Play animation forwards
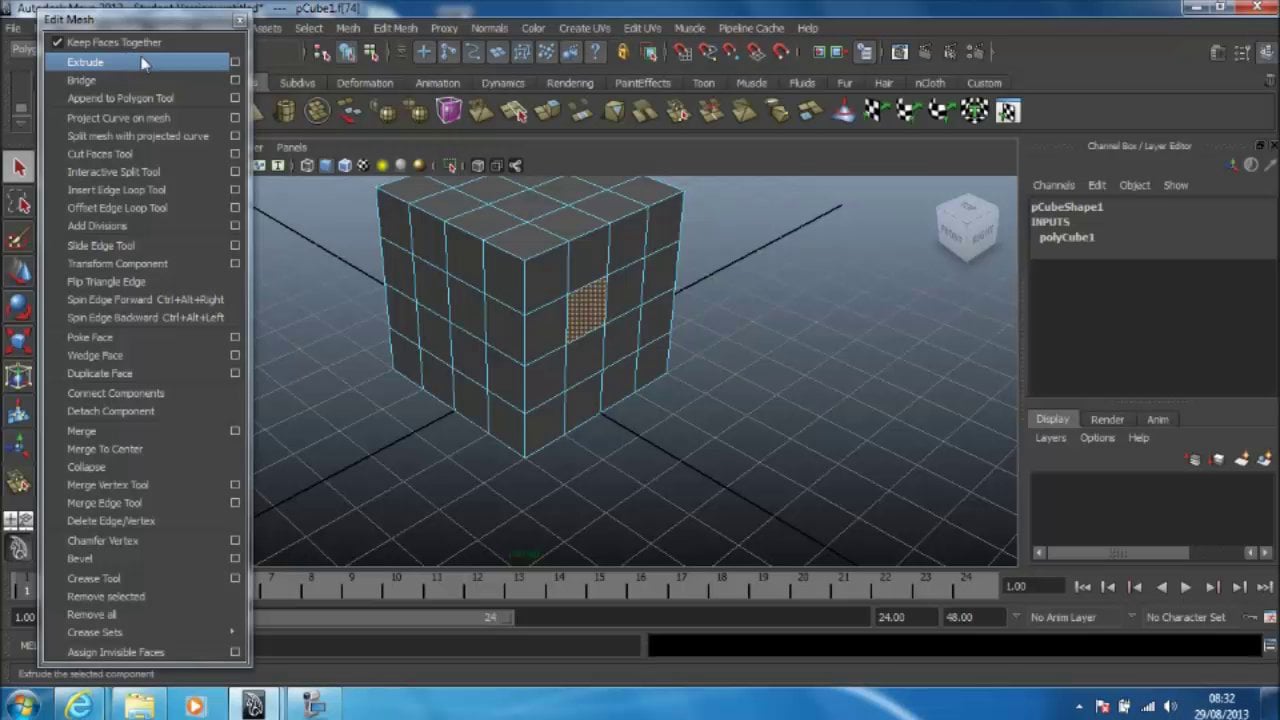Viewport: 1280px width, 720px height. pos(1185,587)
